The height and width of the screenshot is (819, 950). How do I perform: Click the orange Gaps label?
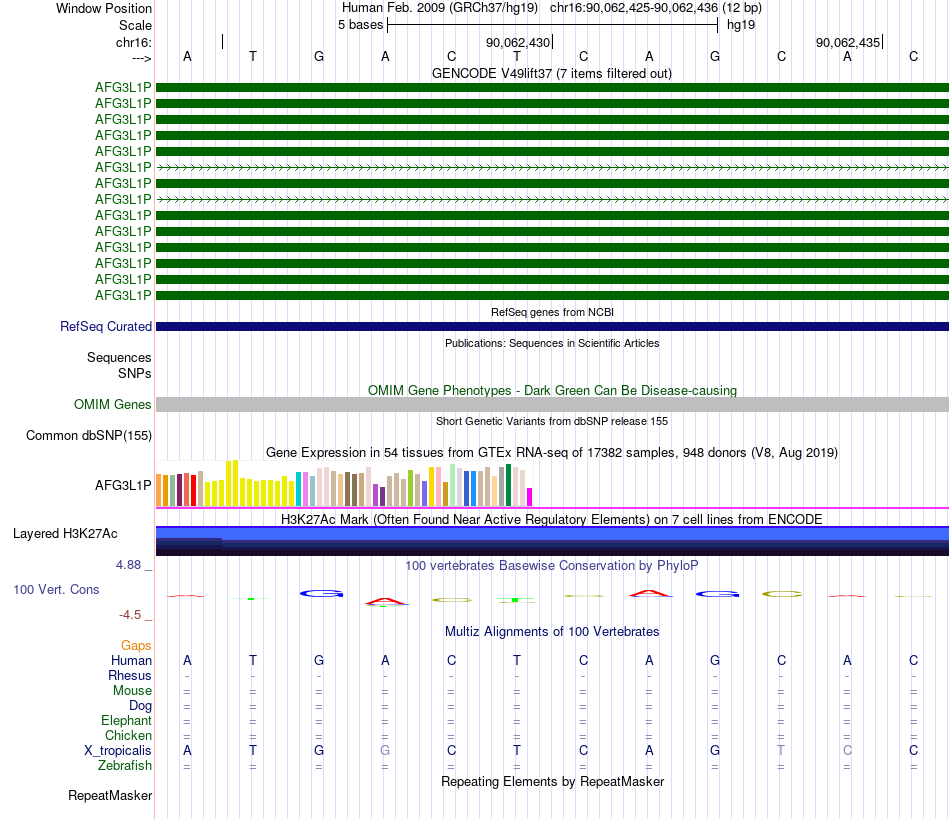point(136,646)
